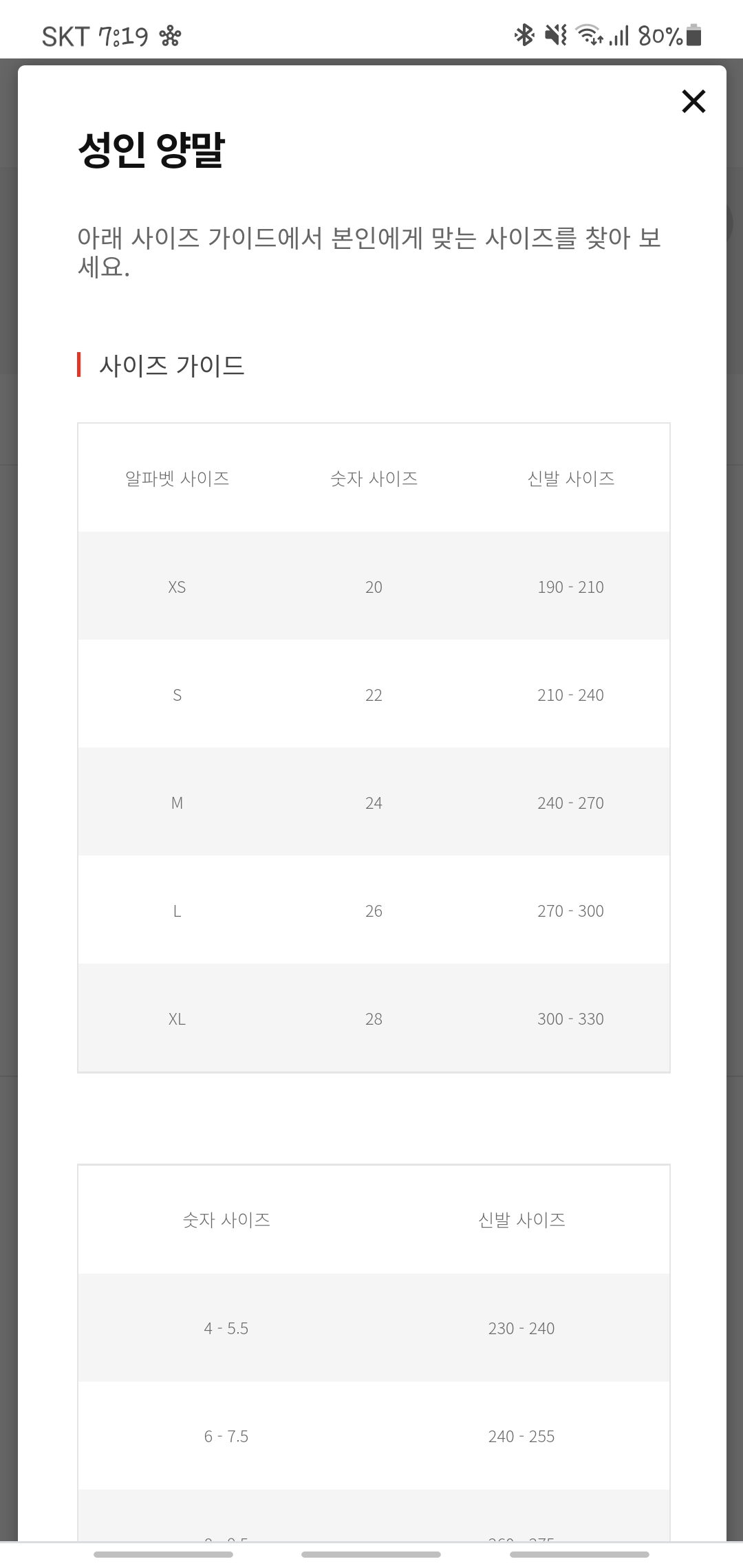
Task: Select the M size row label
Action: pyautogui.click(x=177, y=803)
